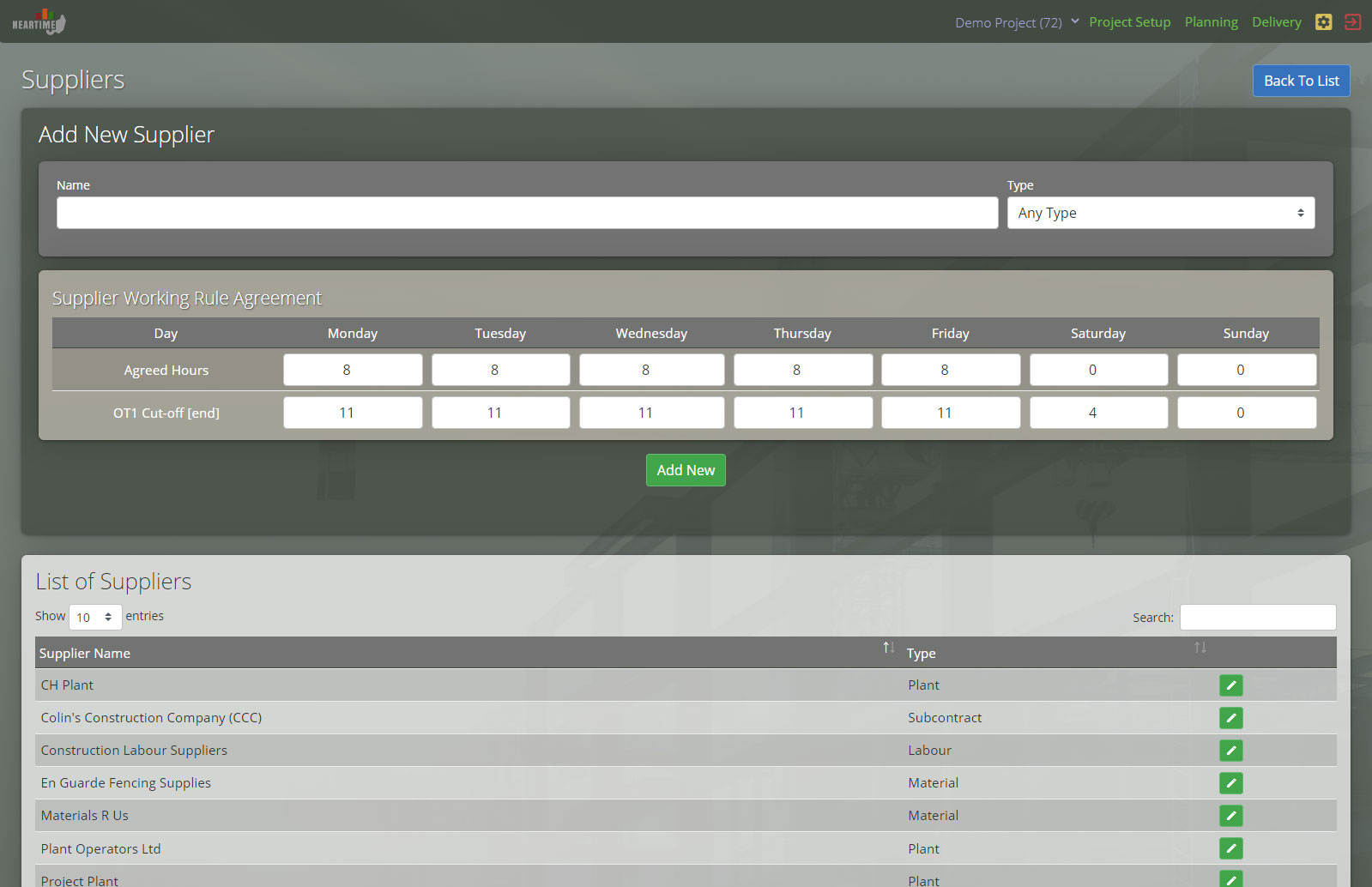Change the show entries count dropdown

pos(94,617)
